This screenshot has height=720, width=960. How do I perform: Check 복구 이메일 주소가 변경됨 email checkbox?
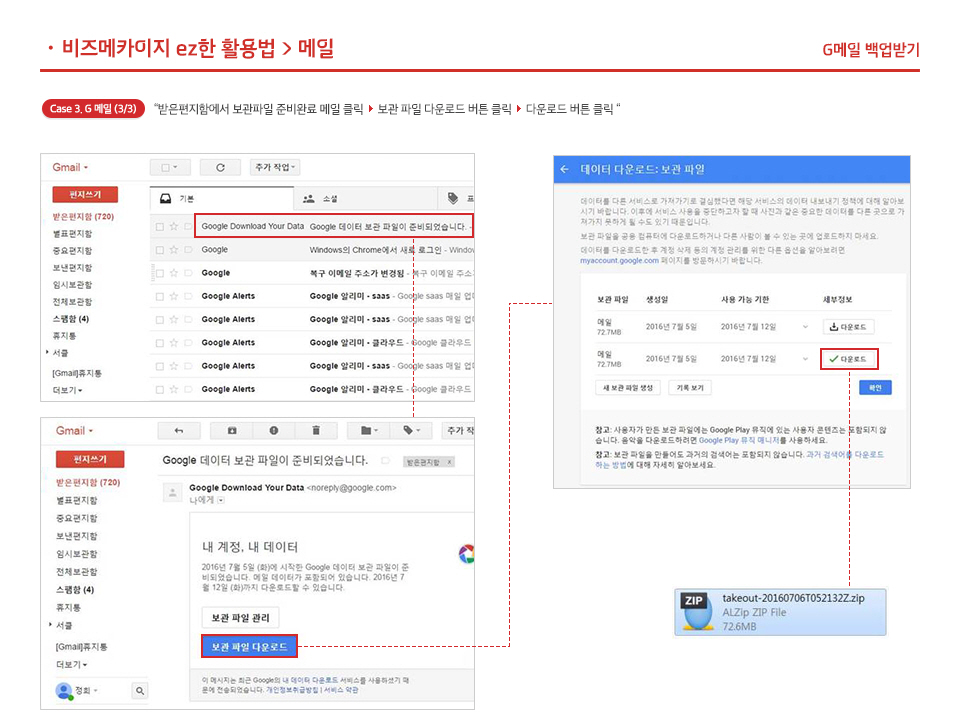(x=160, y=273)
